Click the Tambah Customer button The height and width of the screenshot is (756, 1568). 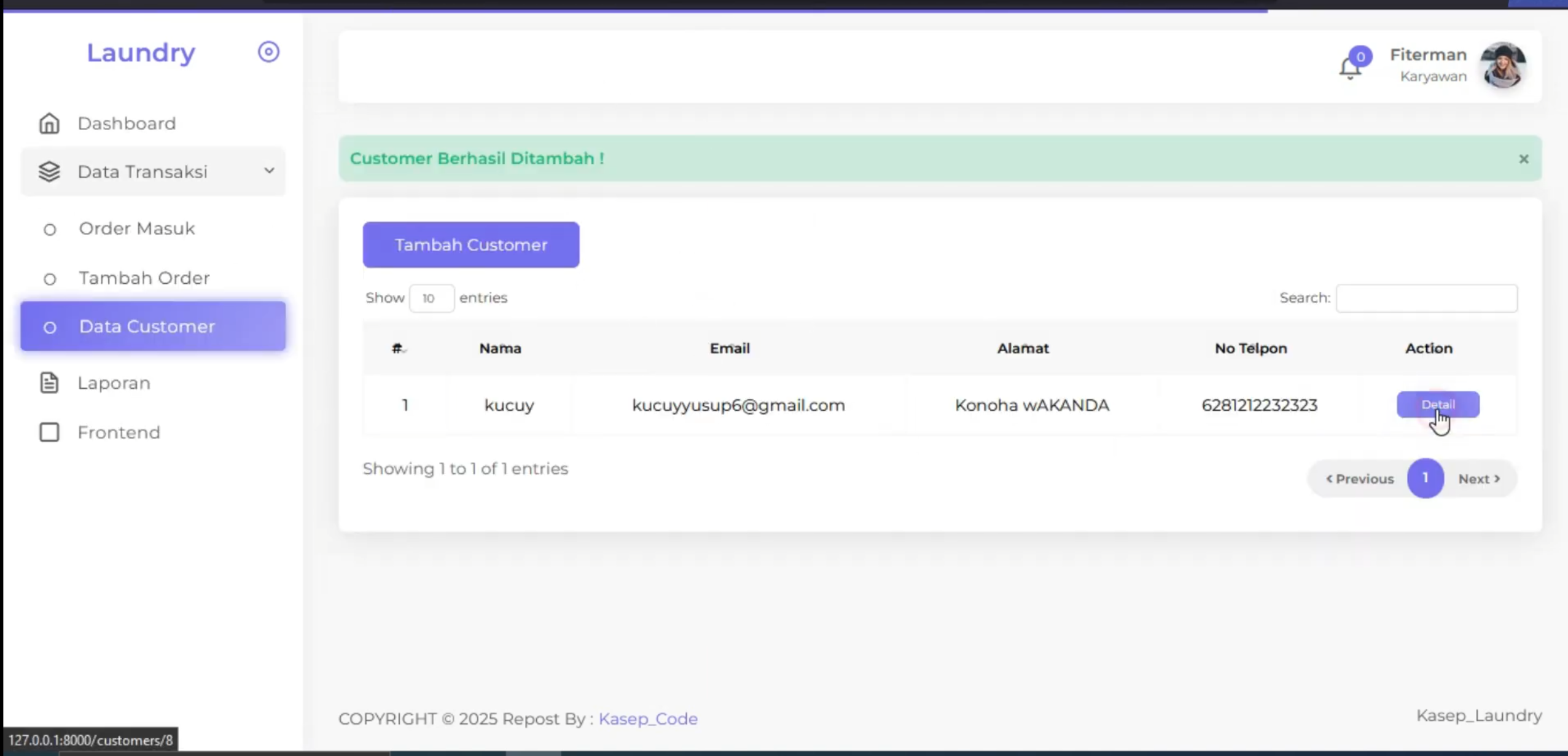point(470,245)
